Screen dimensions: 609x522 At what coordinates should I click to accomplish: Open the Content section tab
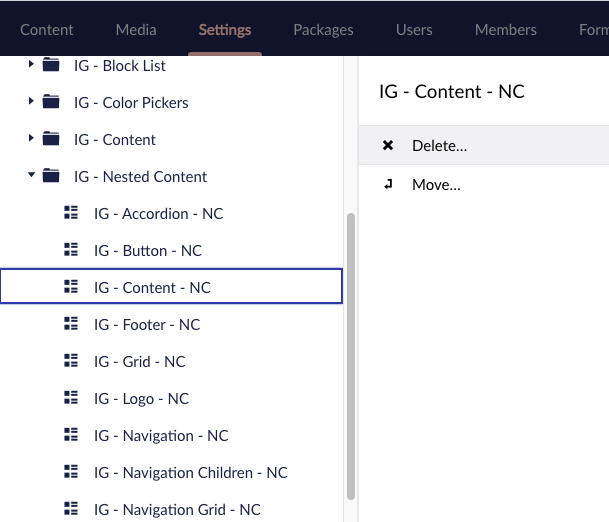[47, 30]
